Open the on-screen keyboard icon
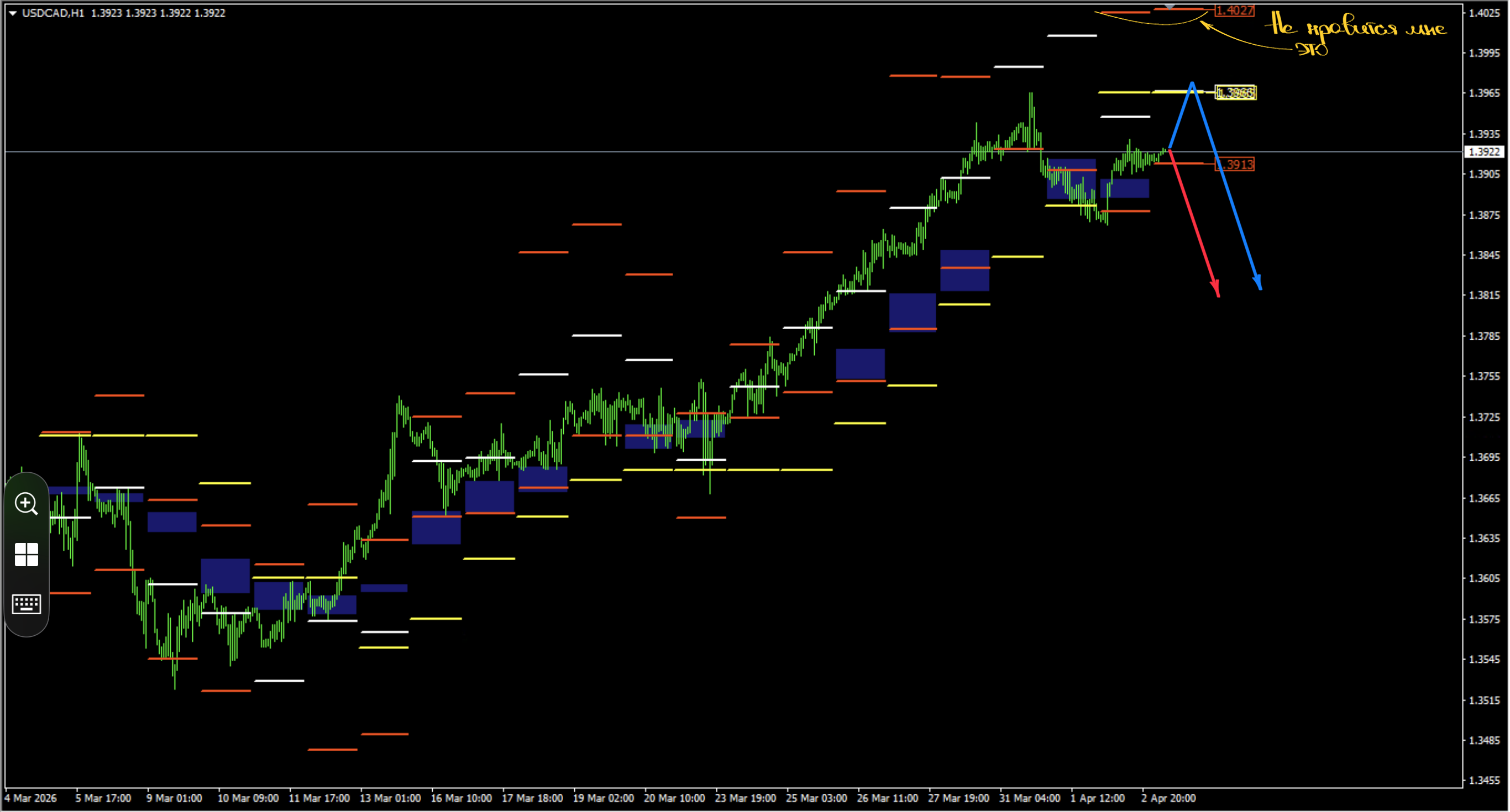The height and width of the screenshot is (812, 1510). pyautogui.click(x=27, y=604)
